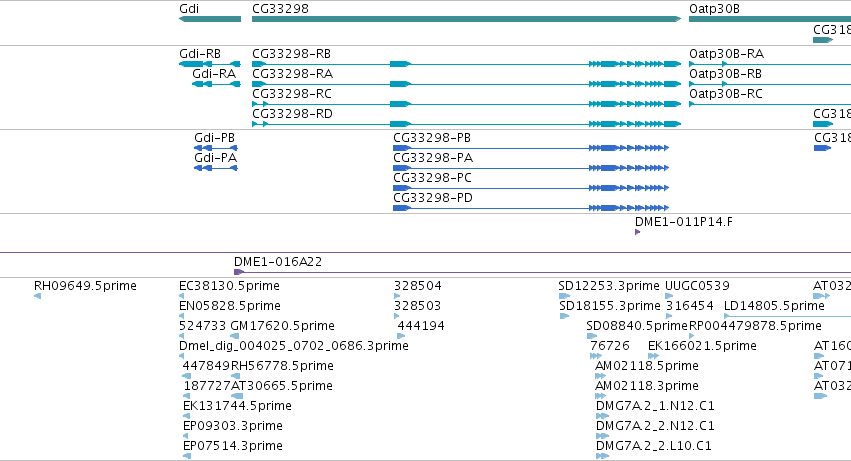The height and width of the screenshot is (461, 851).
Task: Pick the CG33298-PC protein label
Action: coord(433,178)
